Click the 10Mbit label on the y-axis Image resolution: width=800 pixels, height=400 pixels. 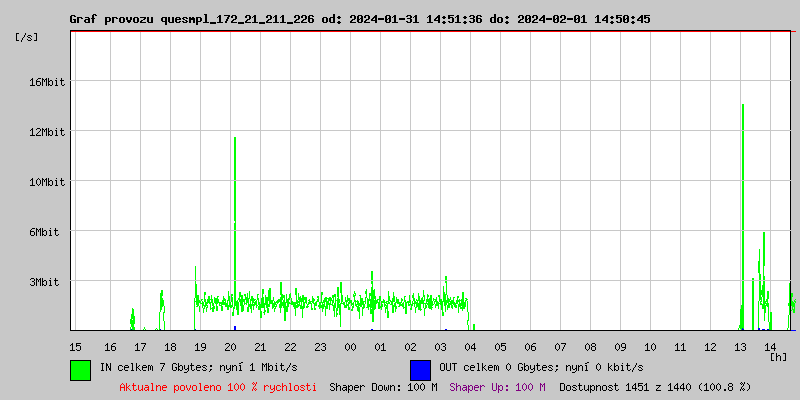47,182
